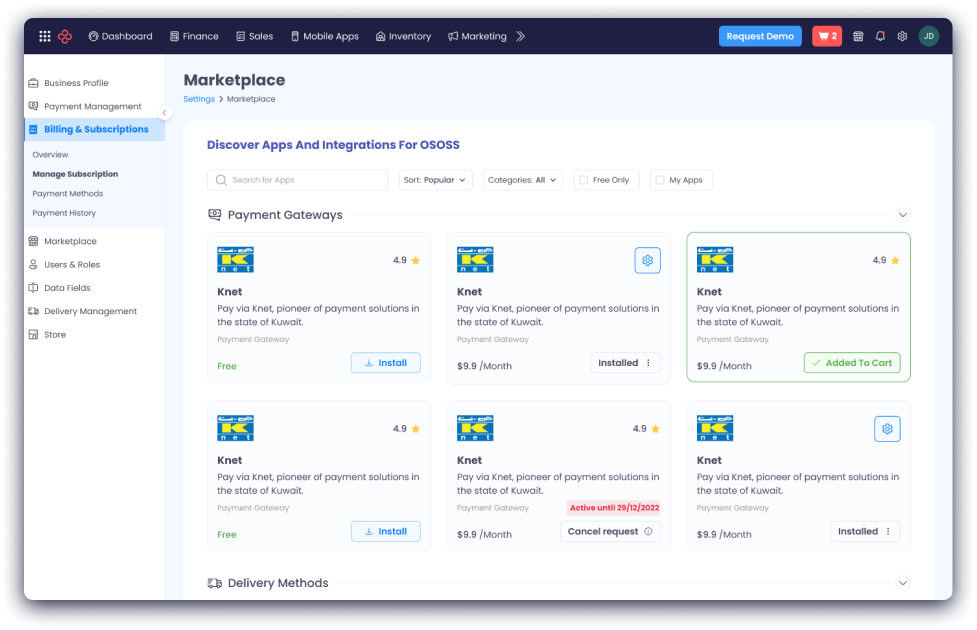The width and height of the screenshot is (977, 630).
Task: Click the Settings breadcrumb link
Action: pyautogui.click(x=199, y=99)
